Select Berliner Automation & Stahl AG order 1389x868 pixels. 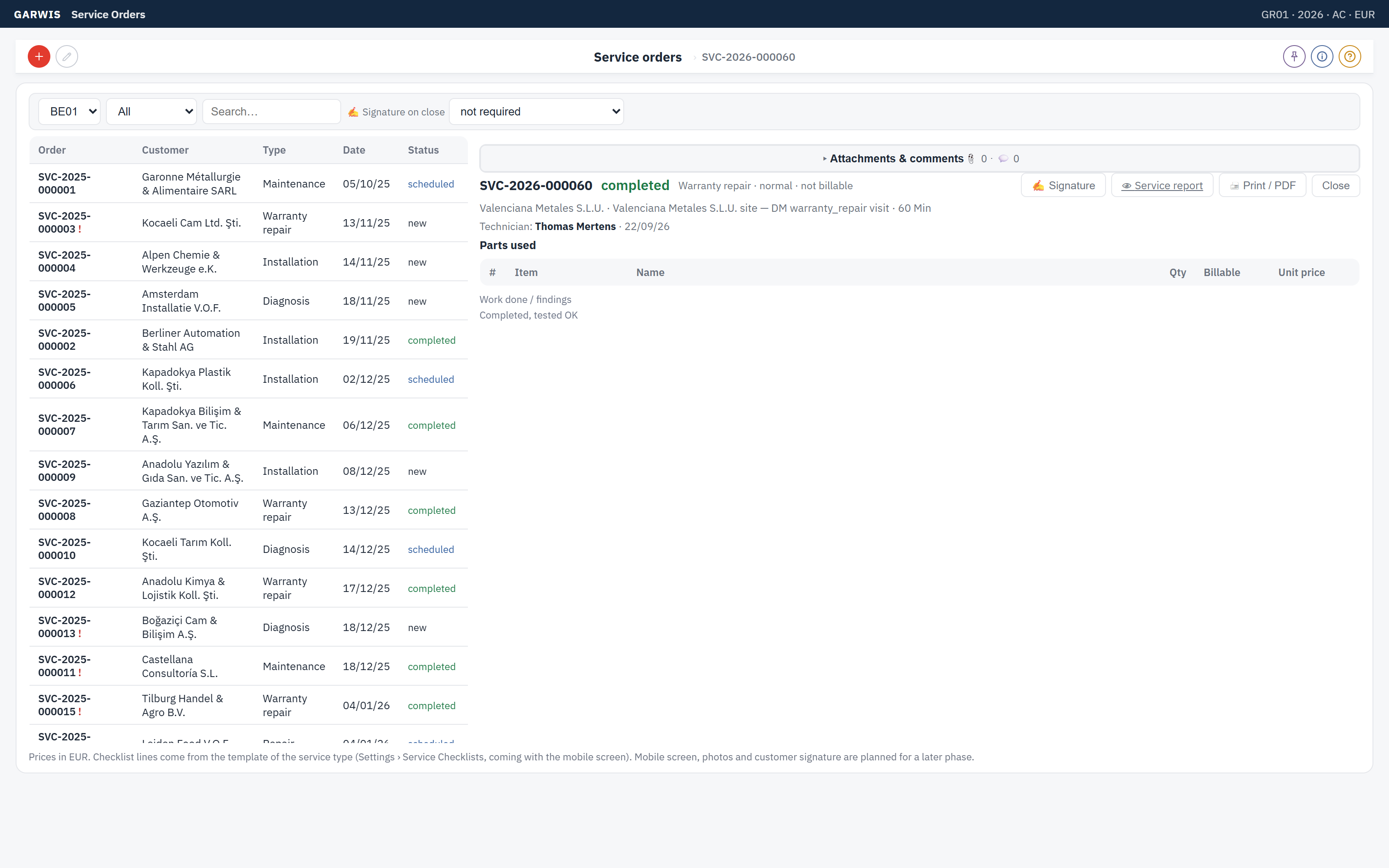[x=249, y=340]
